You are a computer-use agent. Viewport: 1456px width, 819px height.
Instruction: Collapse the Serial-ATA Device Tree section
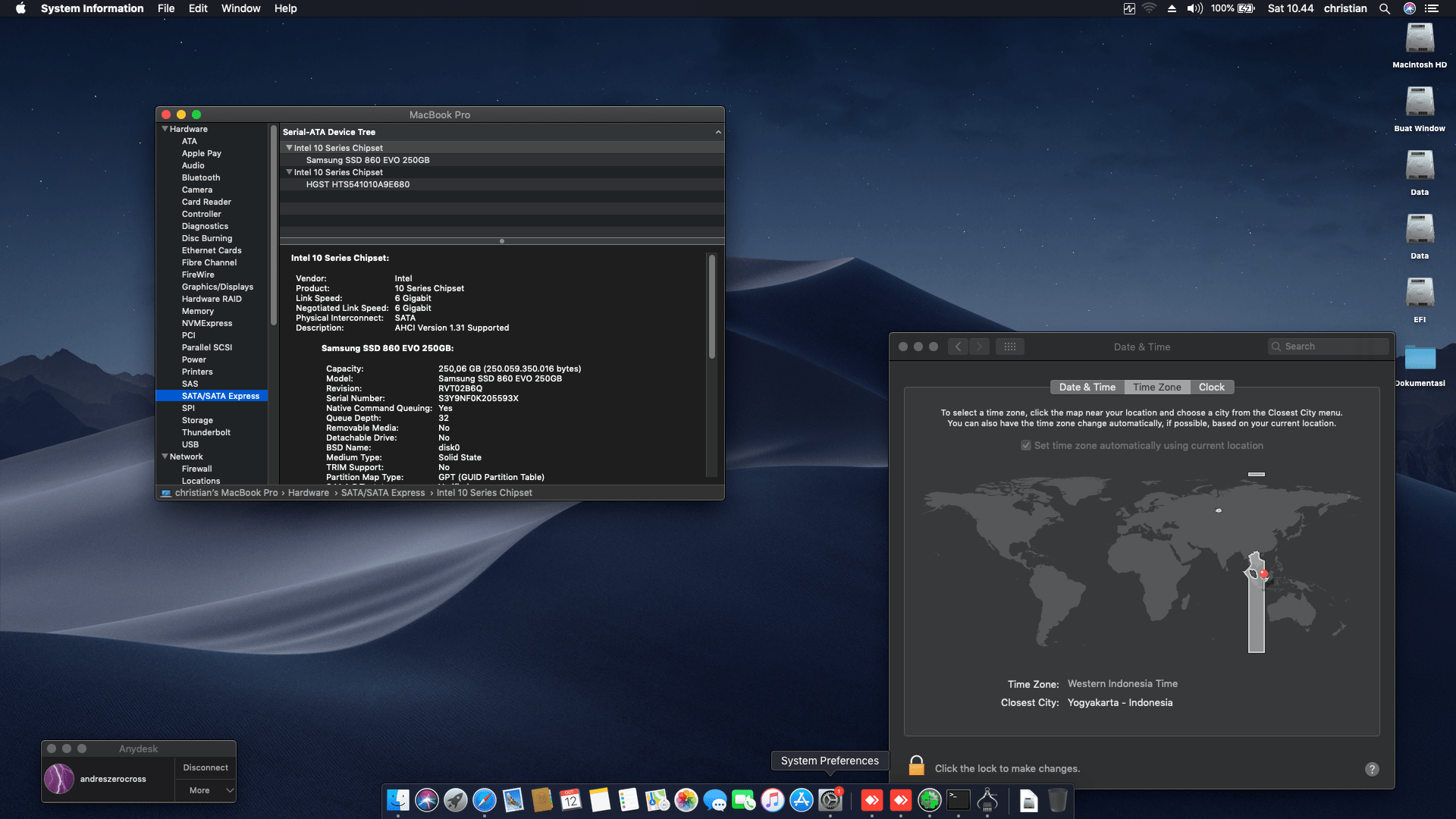pyautogui.click(x=718, y=131)
